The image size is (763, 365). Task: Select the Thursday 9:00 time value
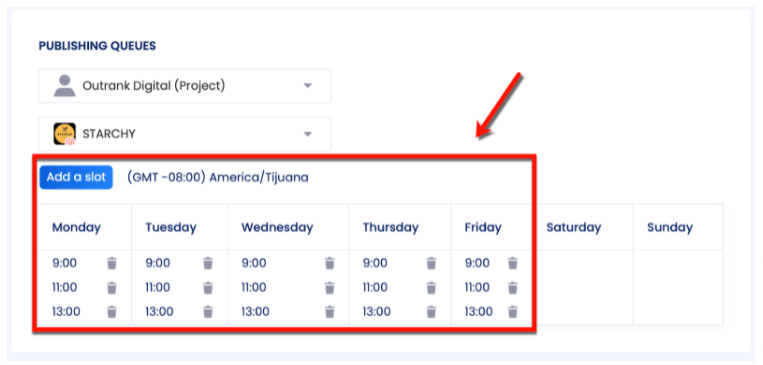(x=375, y=263)
